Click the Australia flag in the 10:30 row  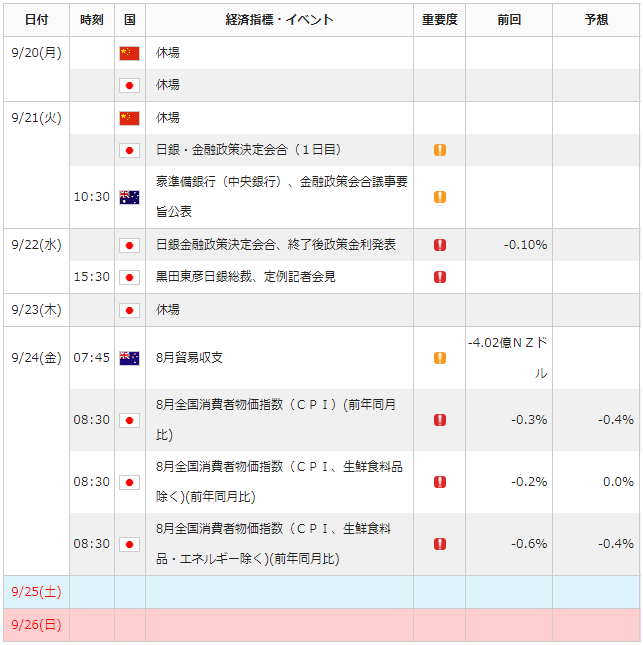[x=129, y=197]
